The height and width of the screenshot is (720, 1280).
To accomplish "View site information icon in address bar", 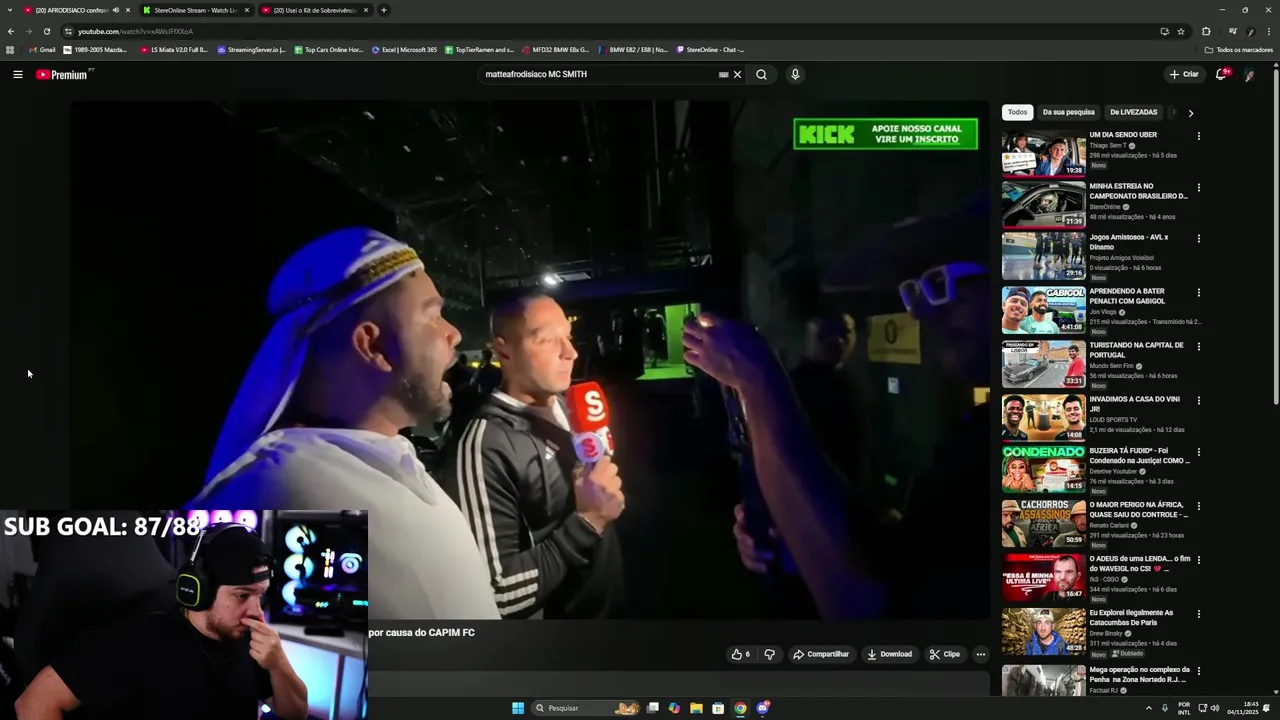I will [x=68, y=31].
